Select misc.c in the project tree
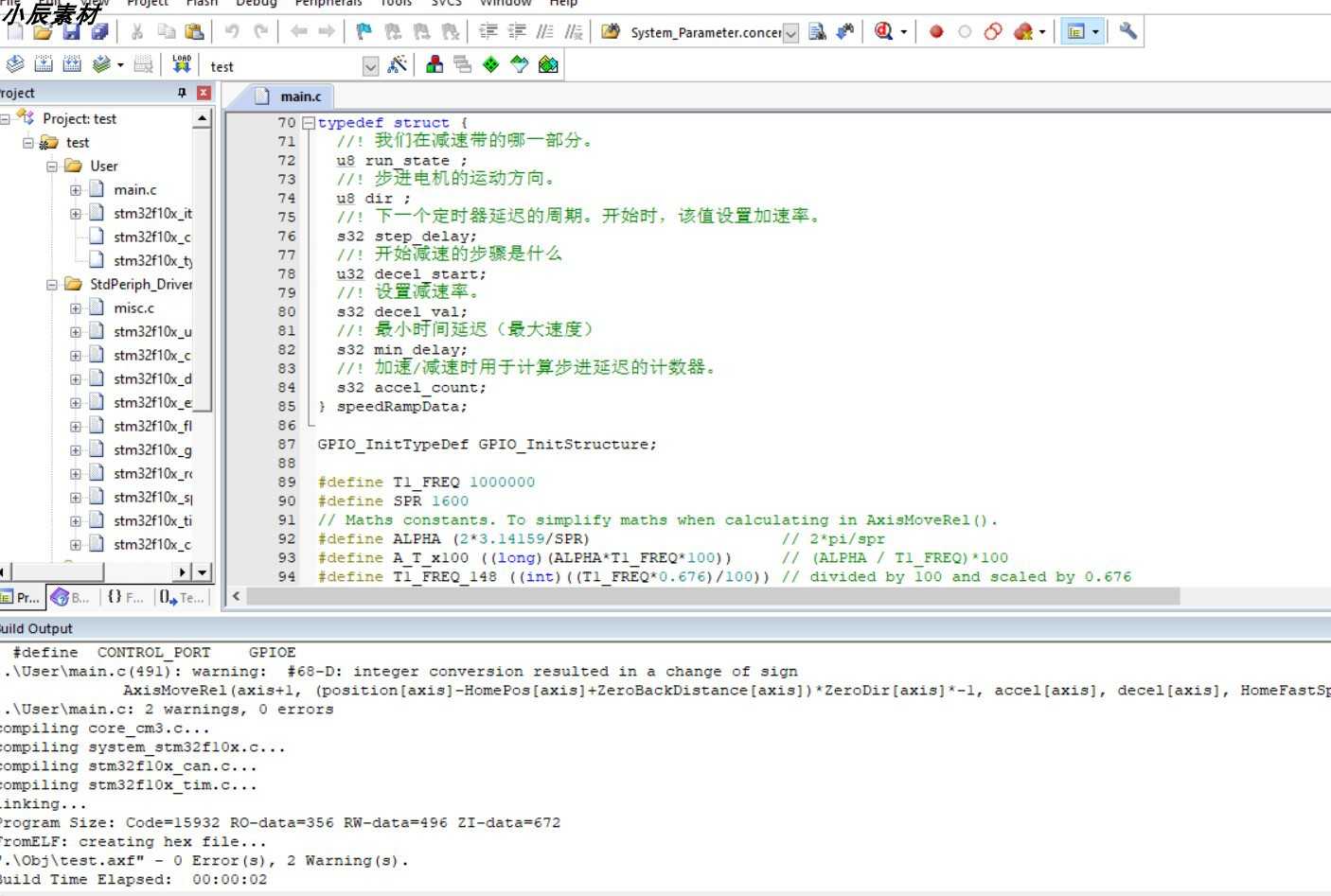Image resolution: width=1331 pixels, height=896 pixels. click(133, 308)
